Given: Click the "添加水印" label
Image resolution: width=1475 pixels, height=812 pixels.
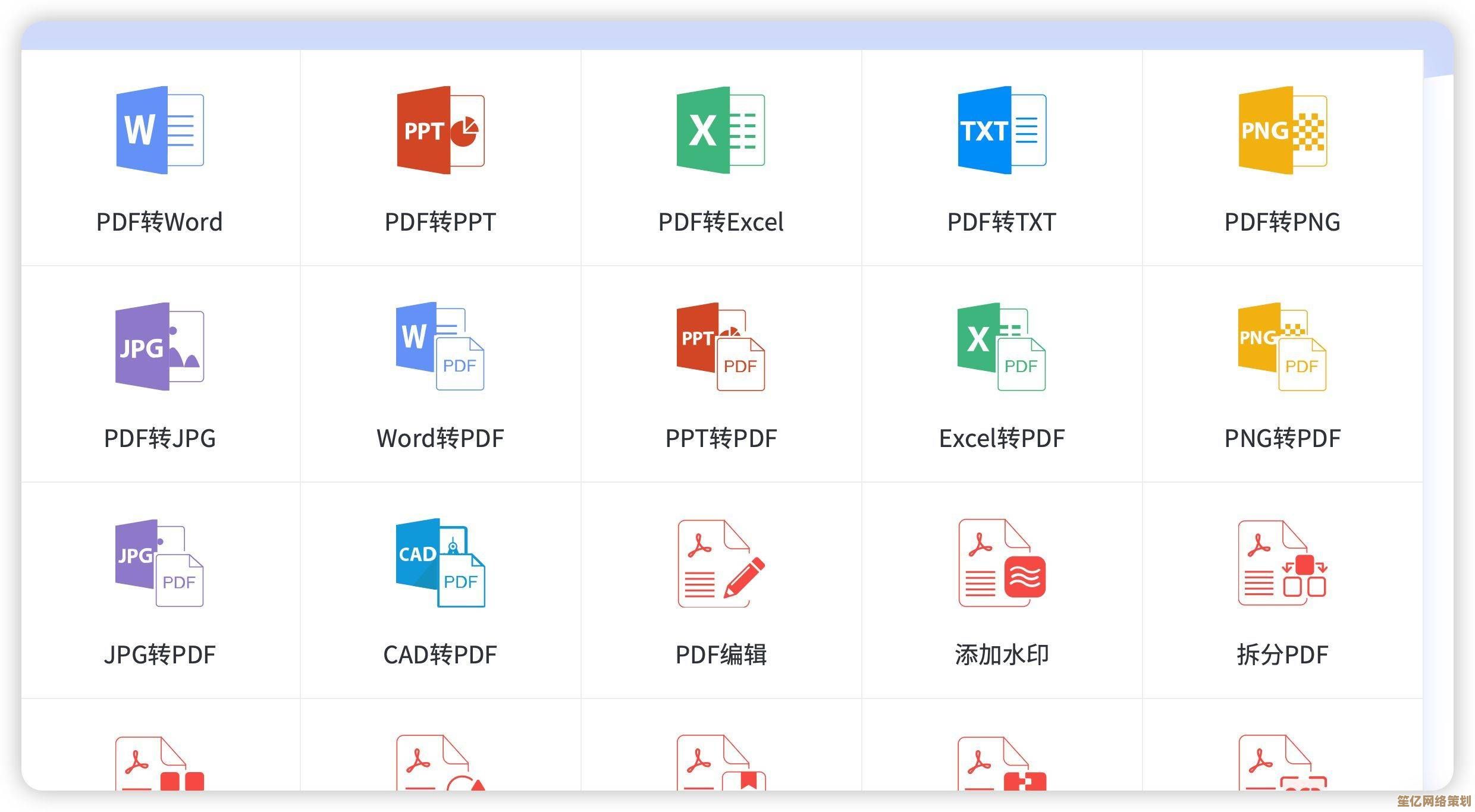Looking at the screenshot, I should pyautogui.click(x=1002, y=655).
